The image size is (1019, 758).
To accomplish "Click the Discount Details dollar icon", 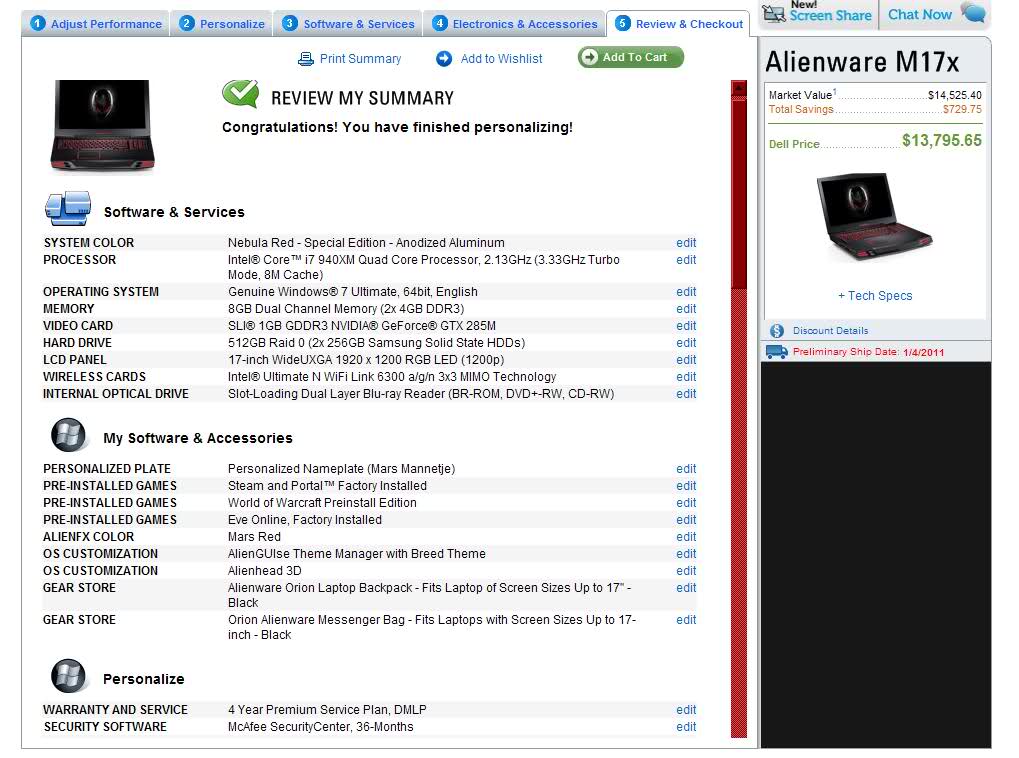I will 777,331.
